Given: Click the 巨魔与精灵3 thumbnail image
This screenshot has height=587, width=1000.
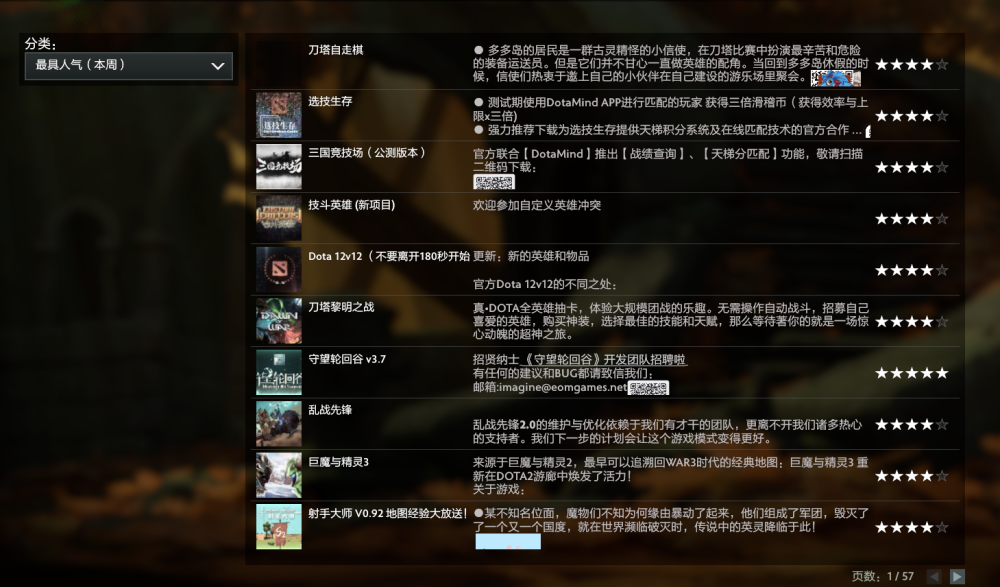Looking at the screenshot, I should (x=279, y=475).
